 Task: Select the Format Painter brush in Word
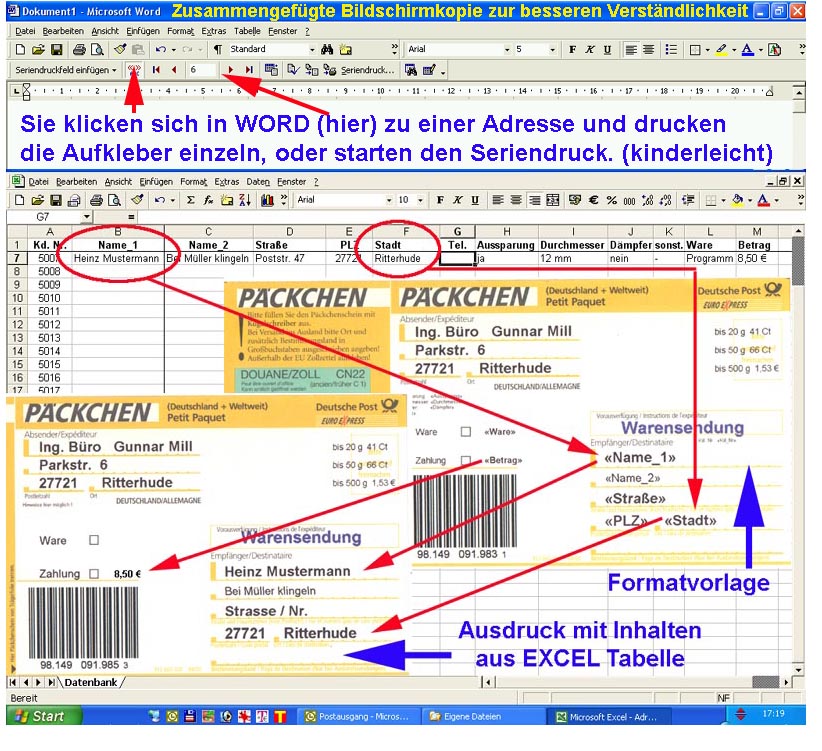click(121, 50)
